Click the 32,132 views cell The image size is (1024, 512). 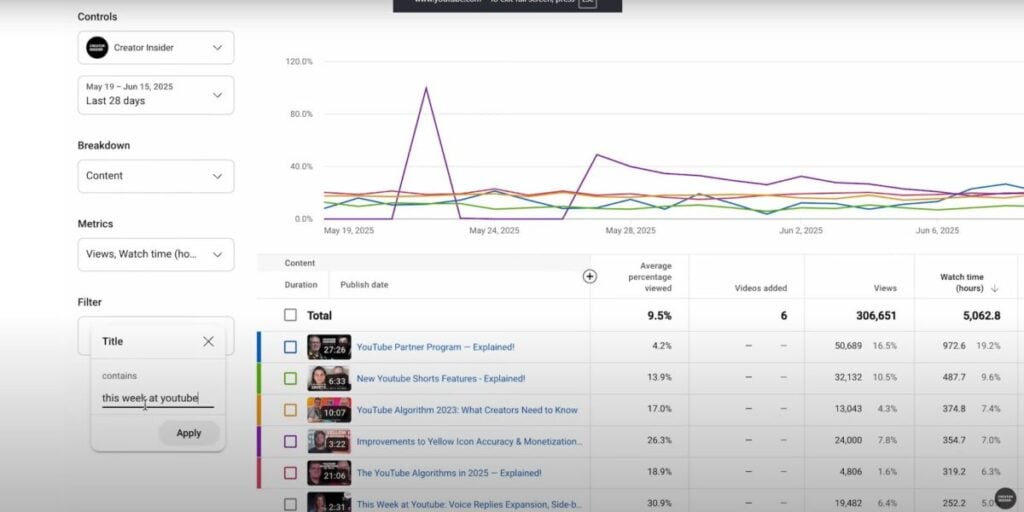[x=848, y=377]
